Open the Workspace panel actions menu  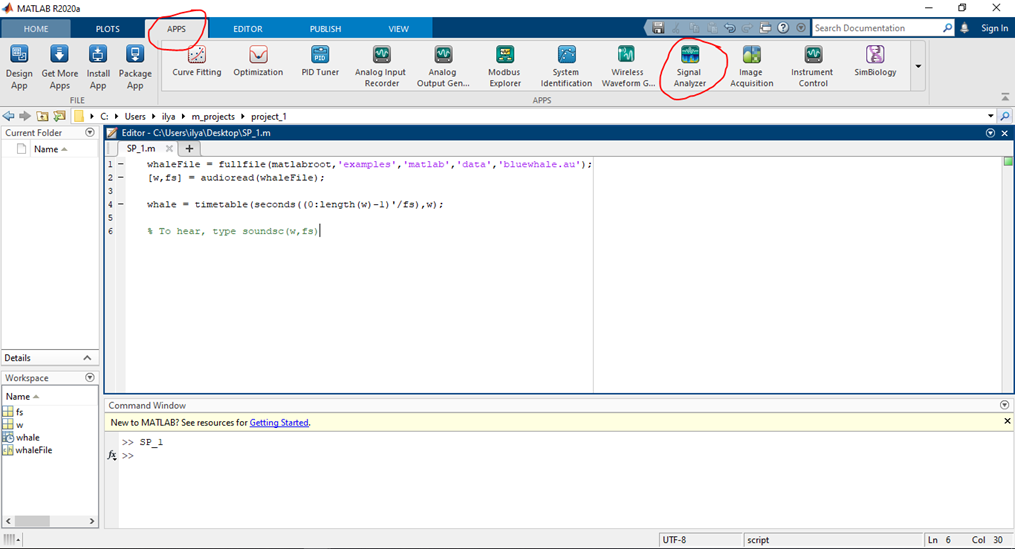[x=90, y=377]
